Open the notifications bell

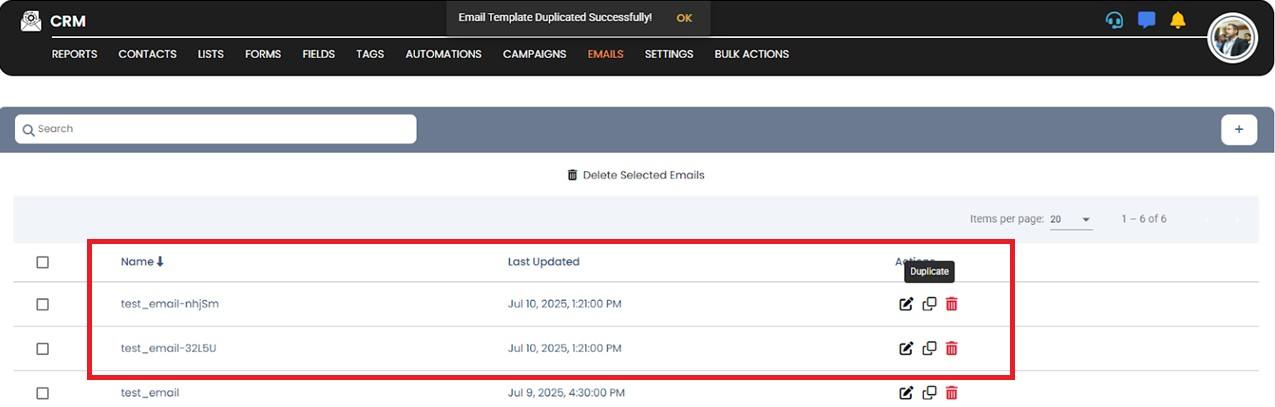click(1178, 20)
